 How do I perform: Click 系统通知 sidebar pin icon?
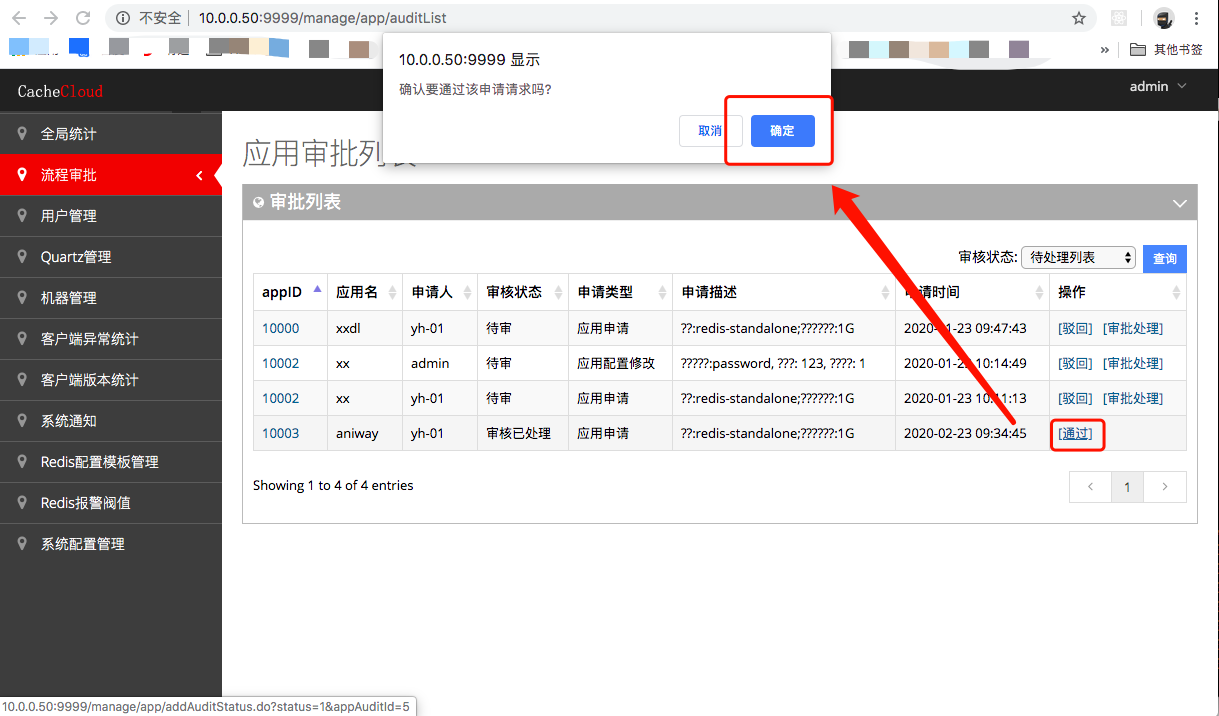point(22,420)
